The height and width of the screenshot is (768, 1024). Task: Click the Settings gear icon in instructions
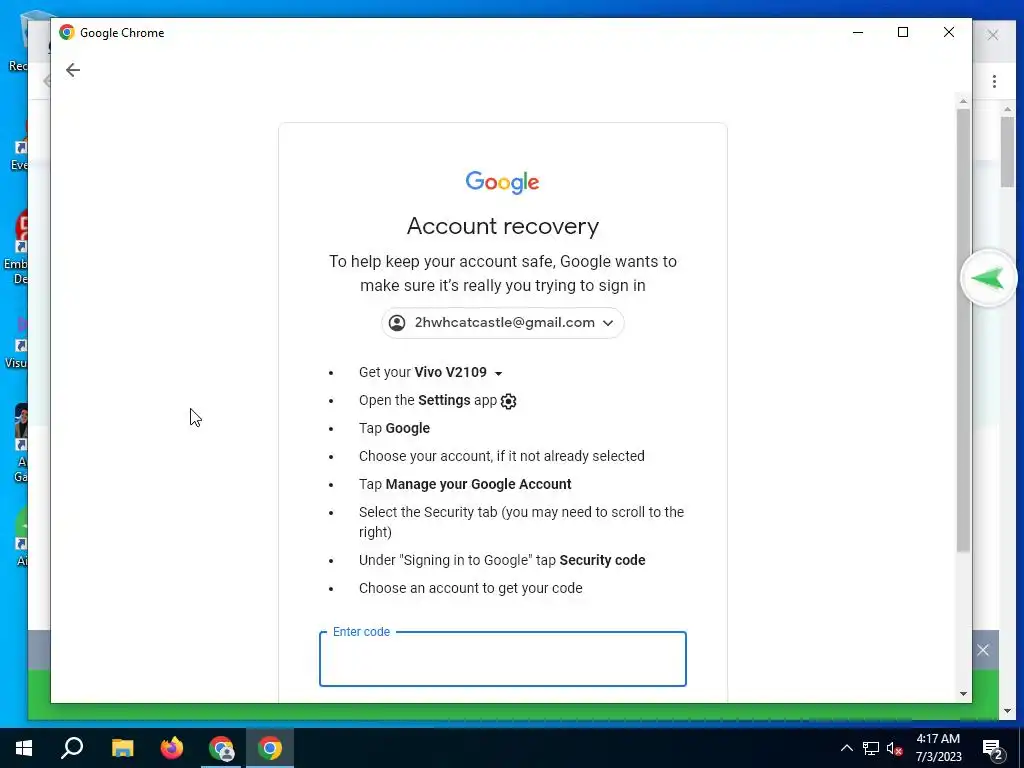pyautogui.click(x=508, y=401)
